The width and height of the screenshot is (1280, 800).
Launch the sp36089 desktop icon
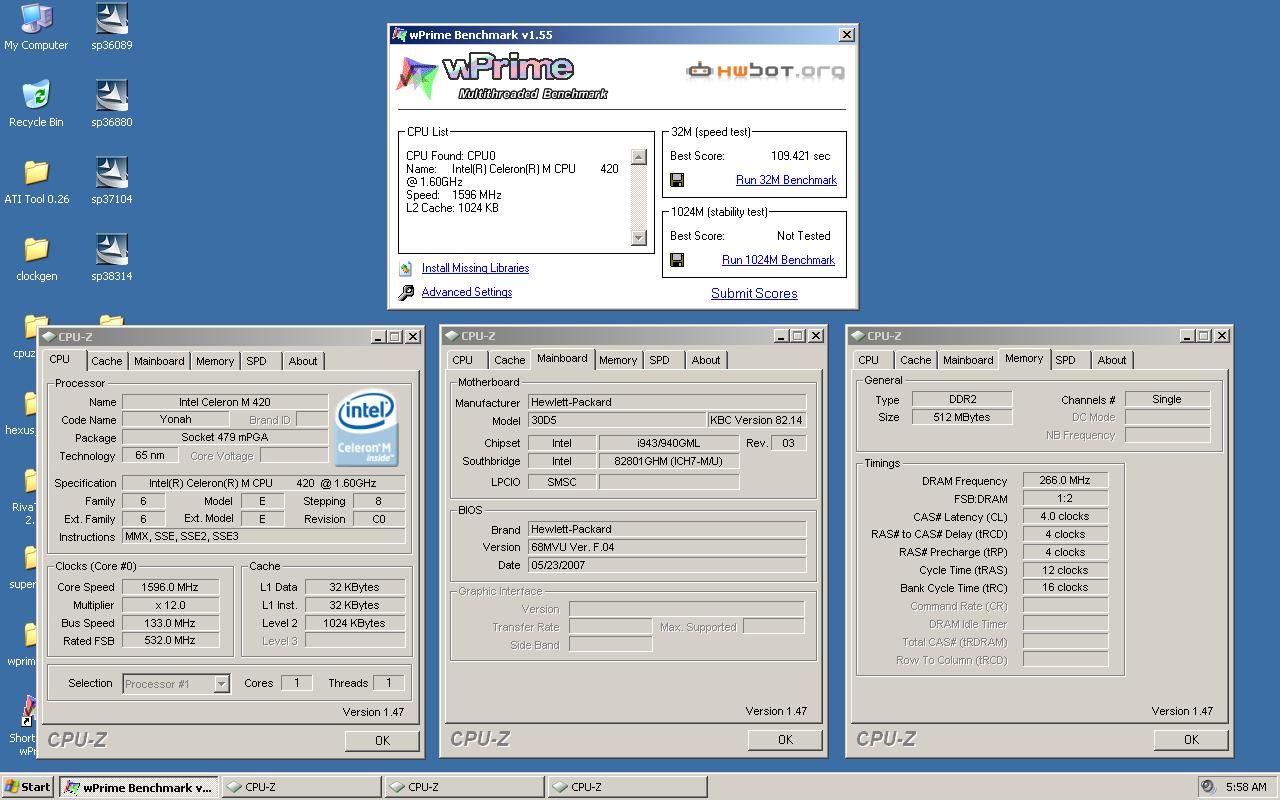[x=112, y=27]
